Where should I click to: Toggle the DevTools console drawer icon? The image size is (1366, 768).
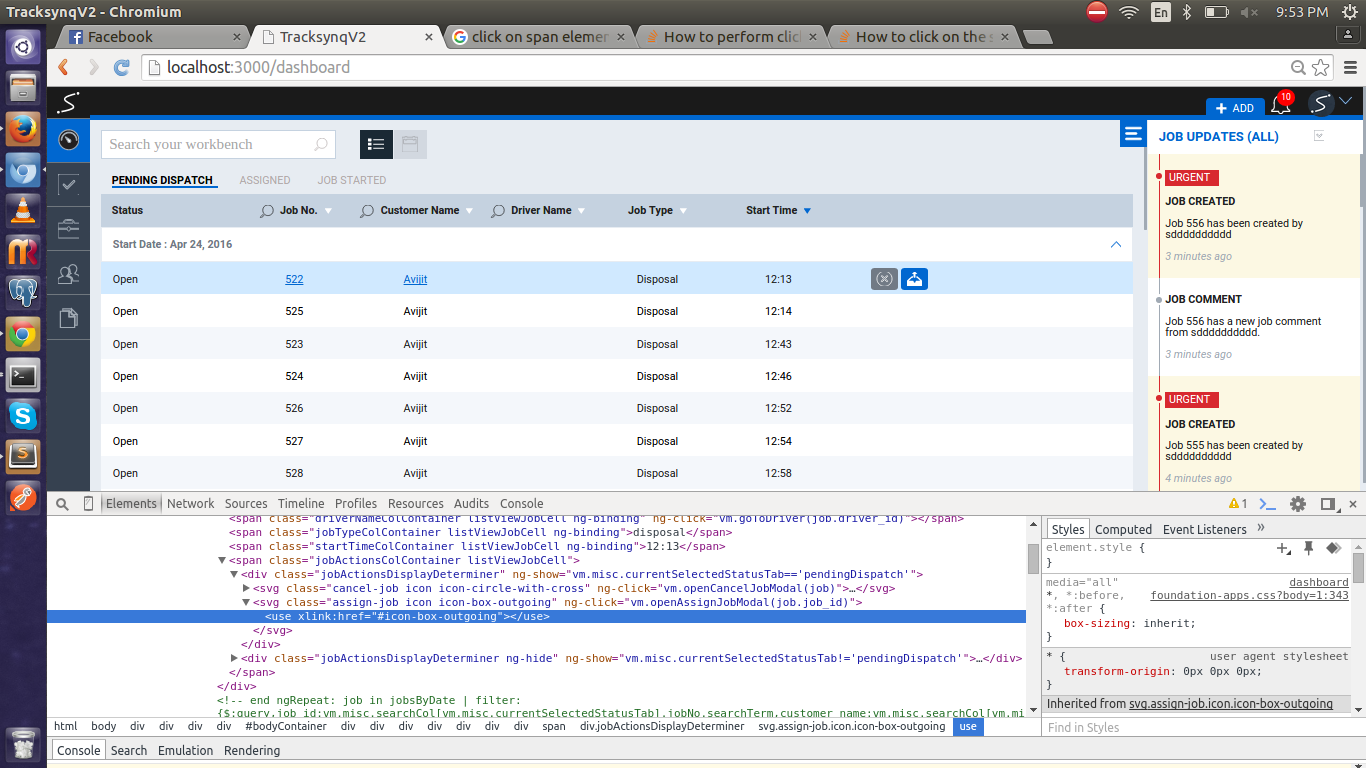click(1267, 504)
